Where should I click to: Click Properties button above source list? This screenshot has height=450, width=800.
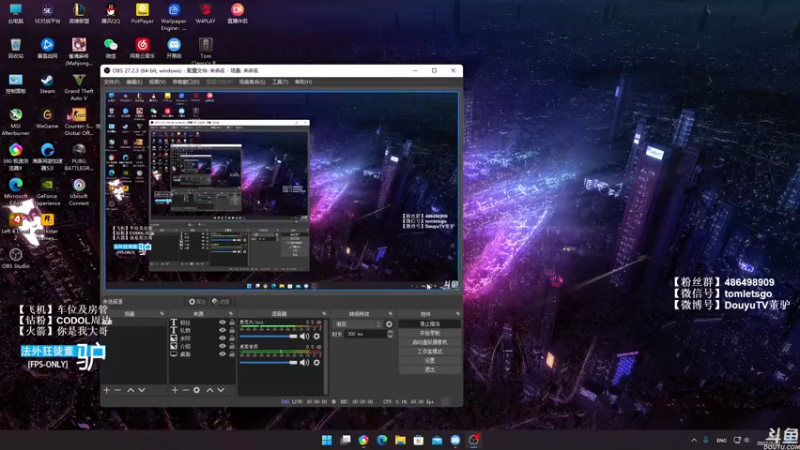[197, 302]
